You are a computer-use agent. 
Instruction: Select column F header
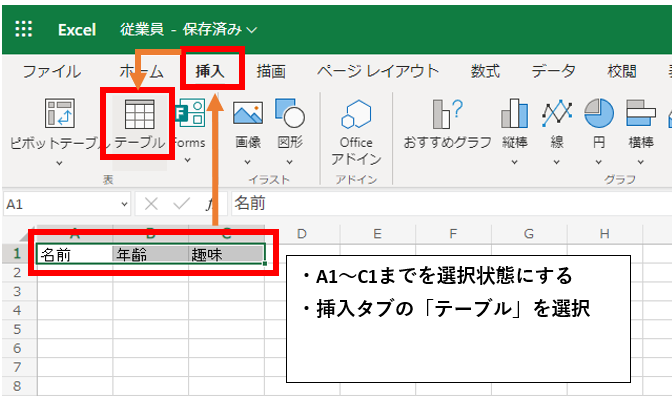coord(453,234)
